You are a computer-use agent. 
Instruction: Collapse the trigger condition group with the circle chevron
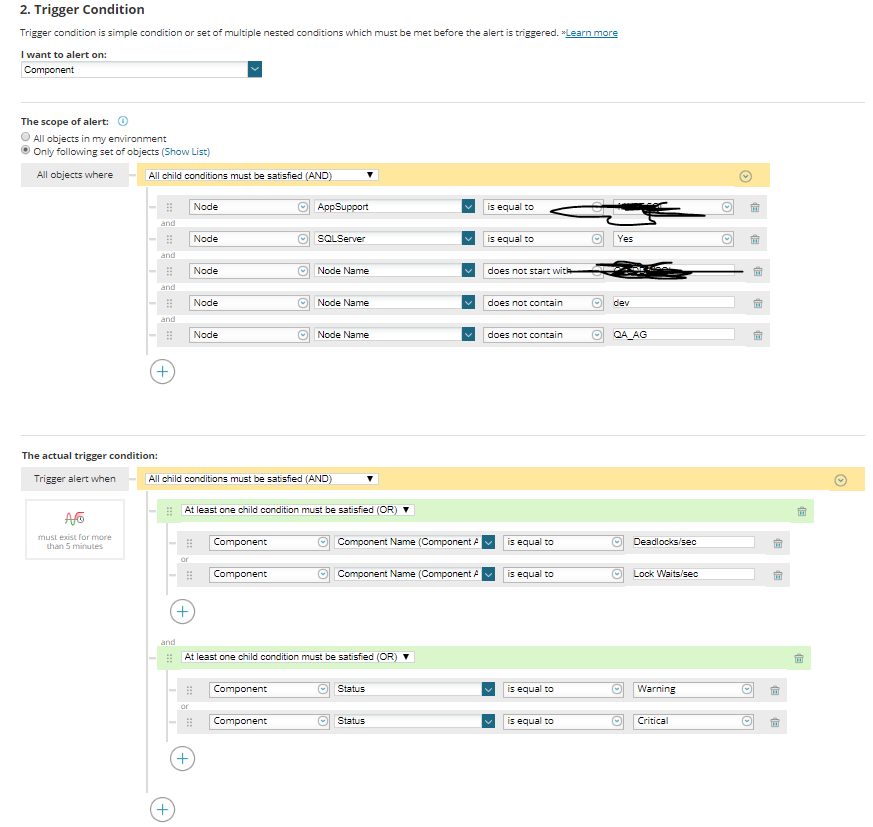[841, 480]
